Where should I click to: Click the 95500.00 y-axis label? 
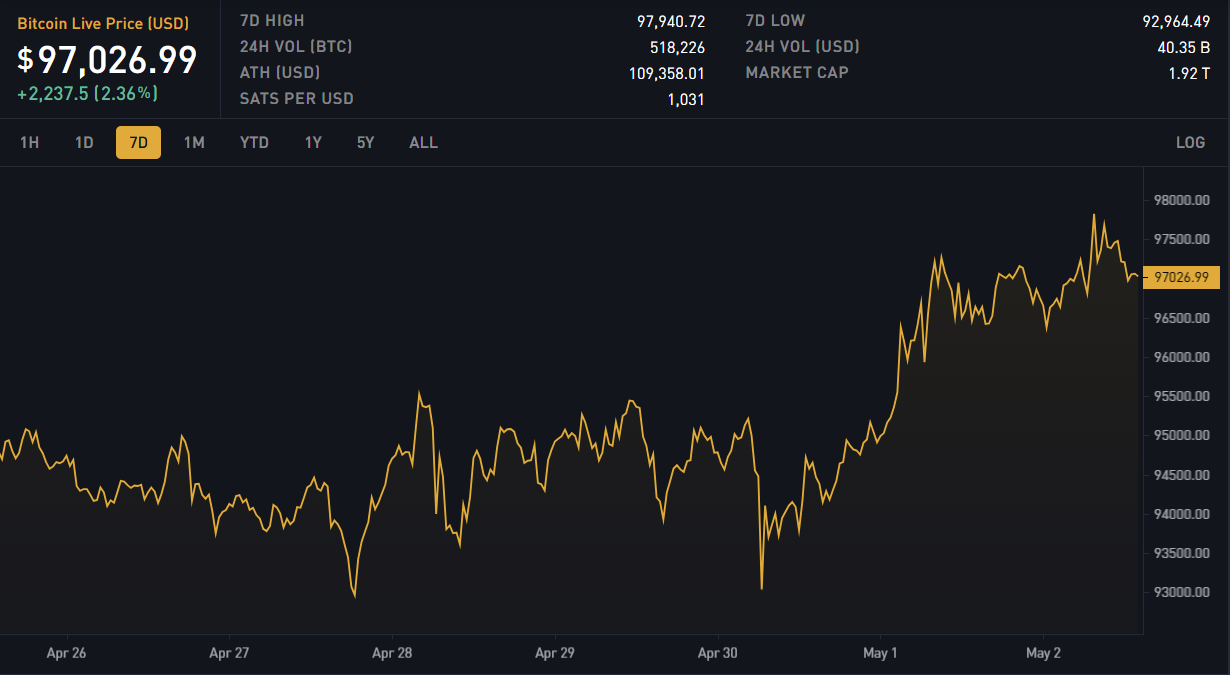[x=1181, y=396]
